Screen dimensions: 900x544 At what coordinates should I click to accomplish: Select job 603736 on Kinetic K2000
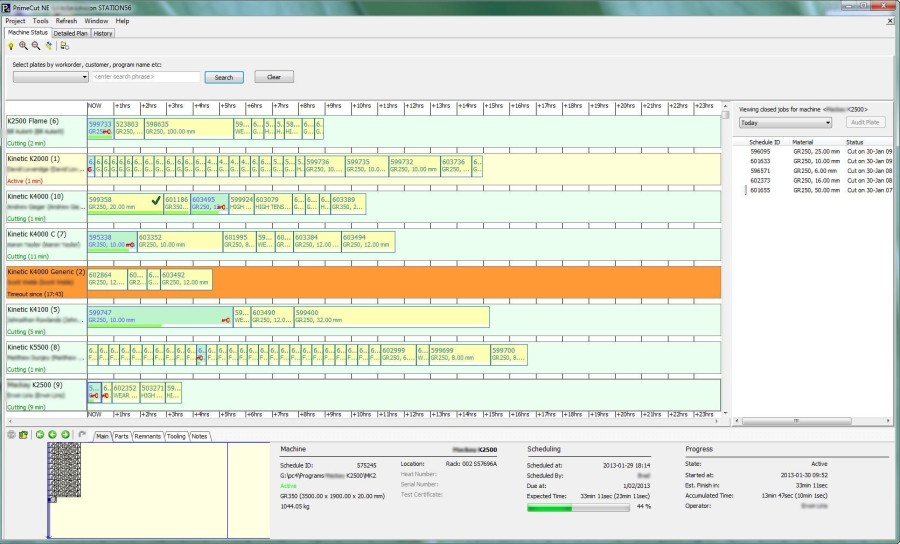[x=456, y=166]
